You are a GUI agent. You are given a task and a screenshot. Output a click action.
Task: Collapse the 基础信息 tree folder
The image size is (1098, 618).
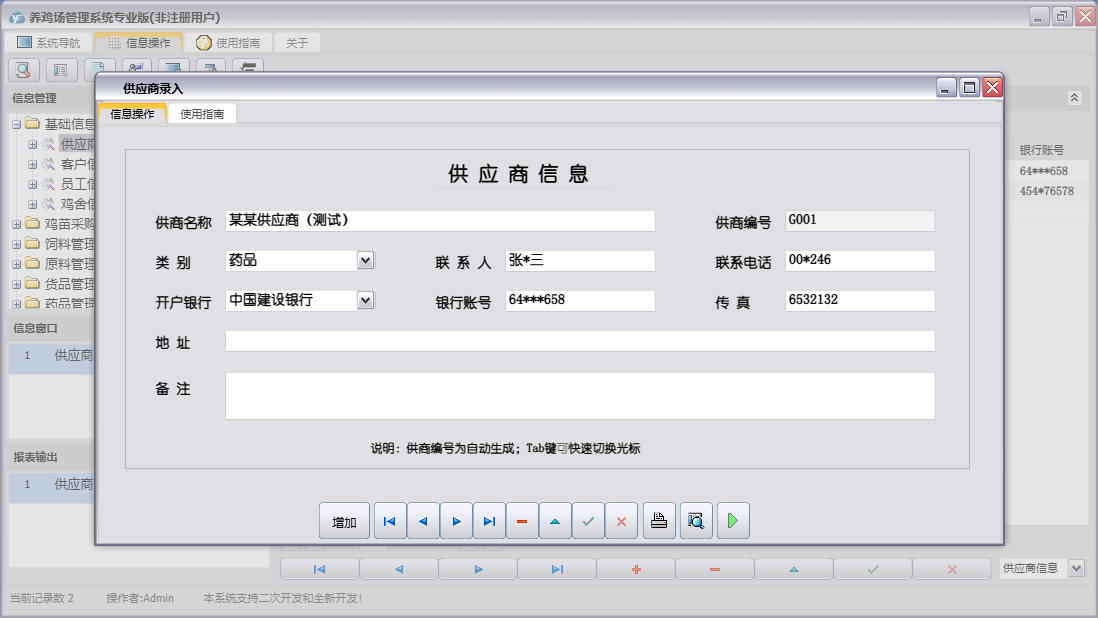click(17, 124)
